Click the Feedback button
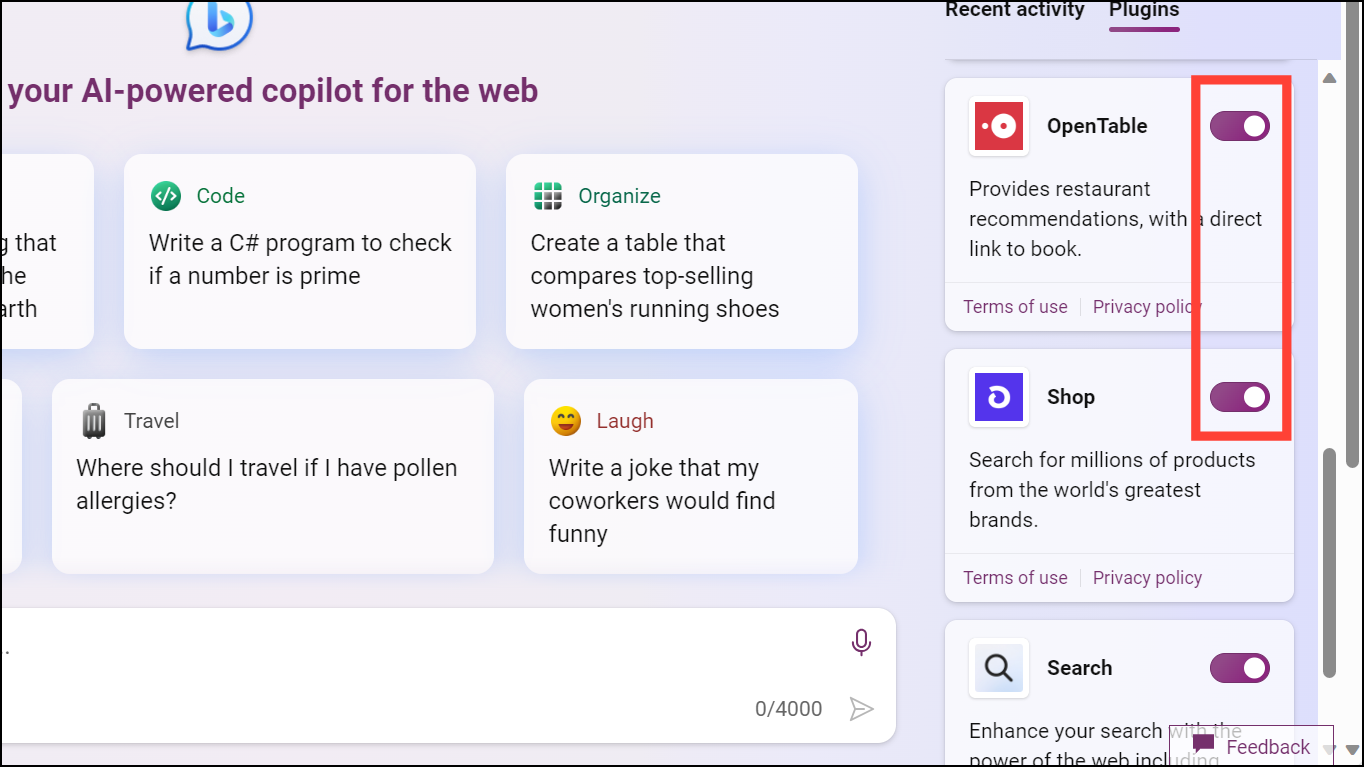The width and height of the screenshot is (1364, 767). tap(1251, 746)
